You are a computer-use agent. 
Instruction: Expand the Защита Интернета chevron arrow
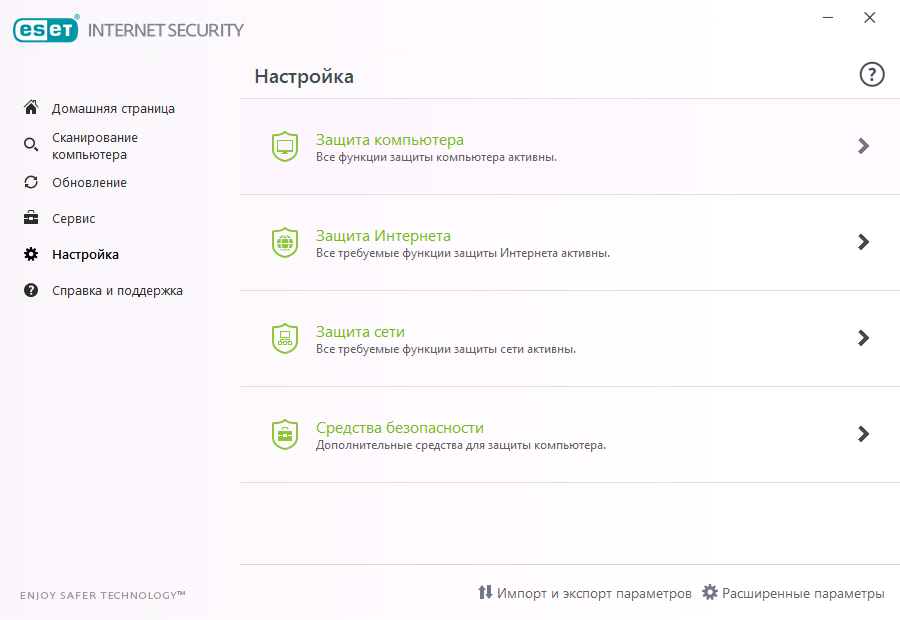(x=863, y=242)
